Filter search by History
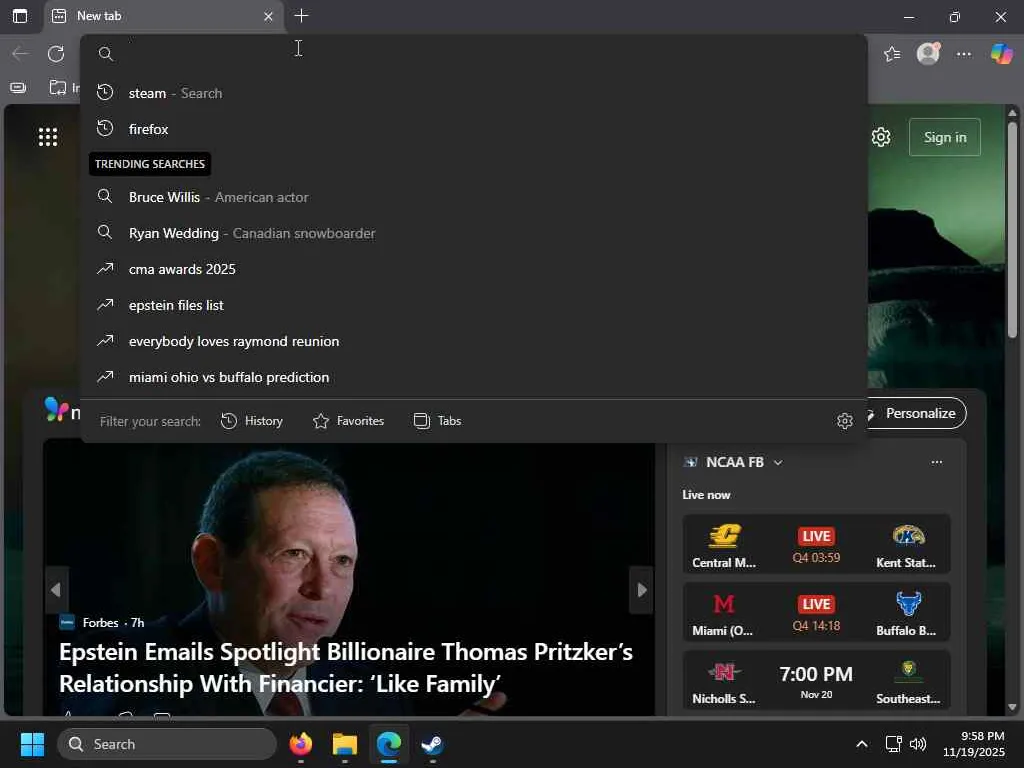This screenshot has width=1024, height=768. click(x=251, y=421)
